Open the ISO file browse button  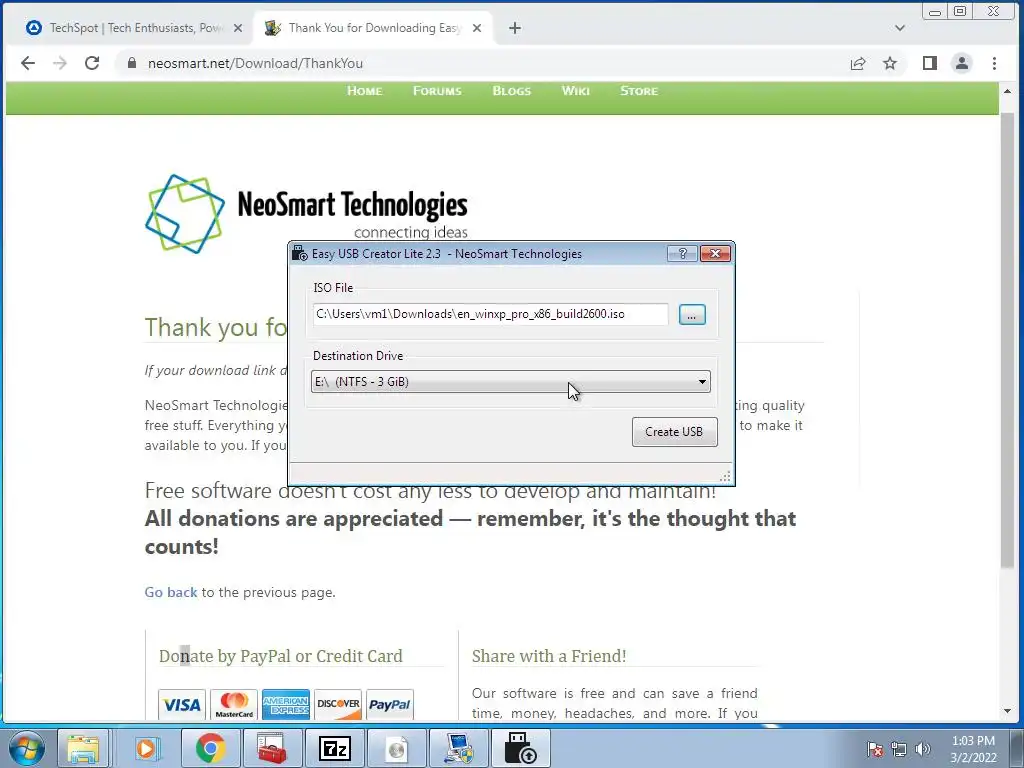[692, 315]
